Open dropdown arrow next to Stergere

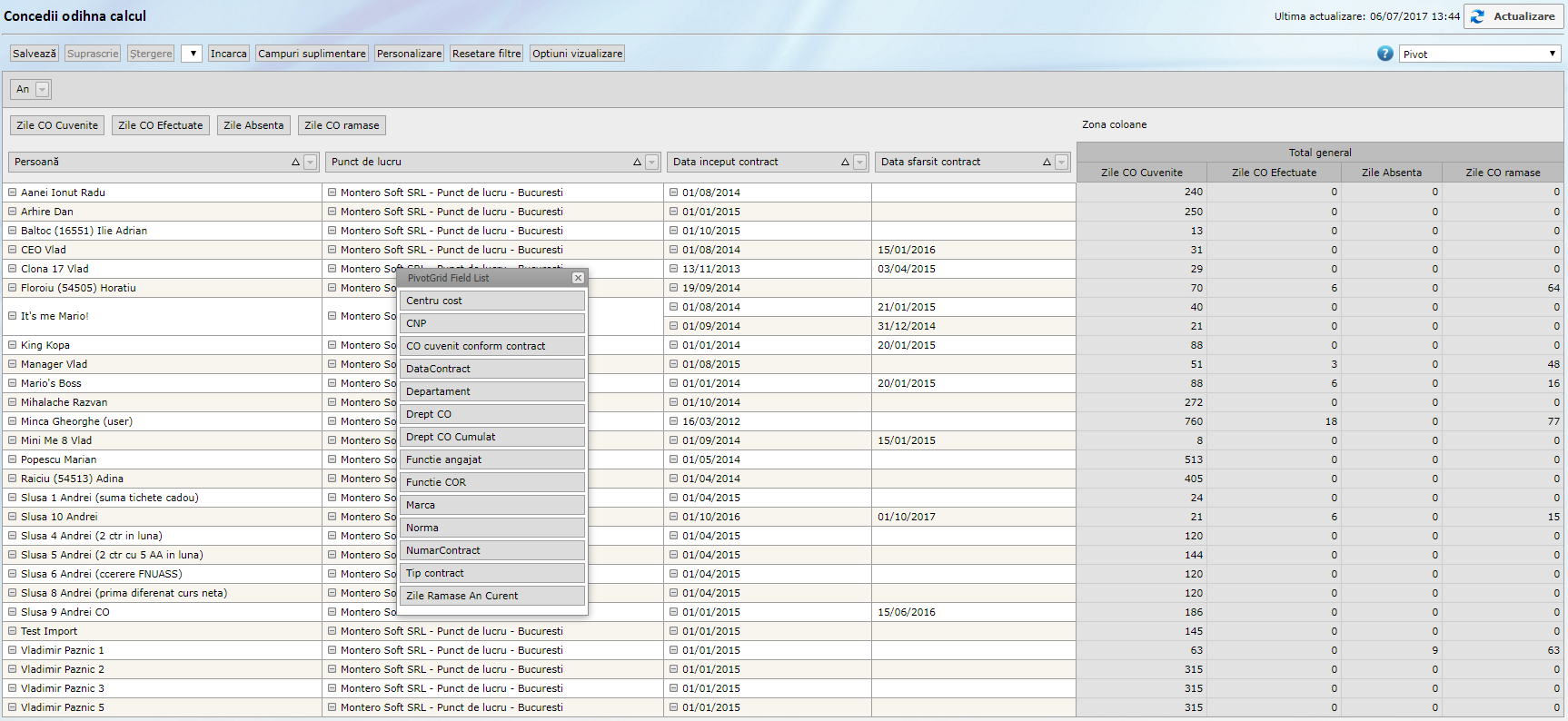click(x=192, y=54)
